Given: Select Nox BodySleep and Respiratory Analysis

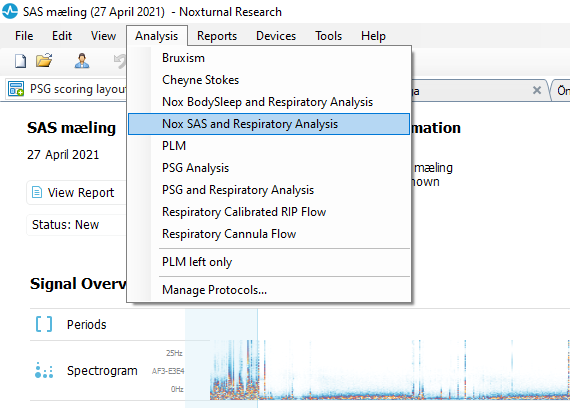Looking at the screenshot, I should 269,102.
